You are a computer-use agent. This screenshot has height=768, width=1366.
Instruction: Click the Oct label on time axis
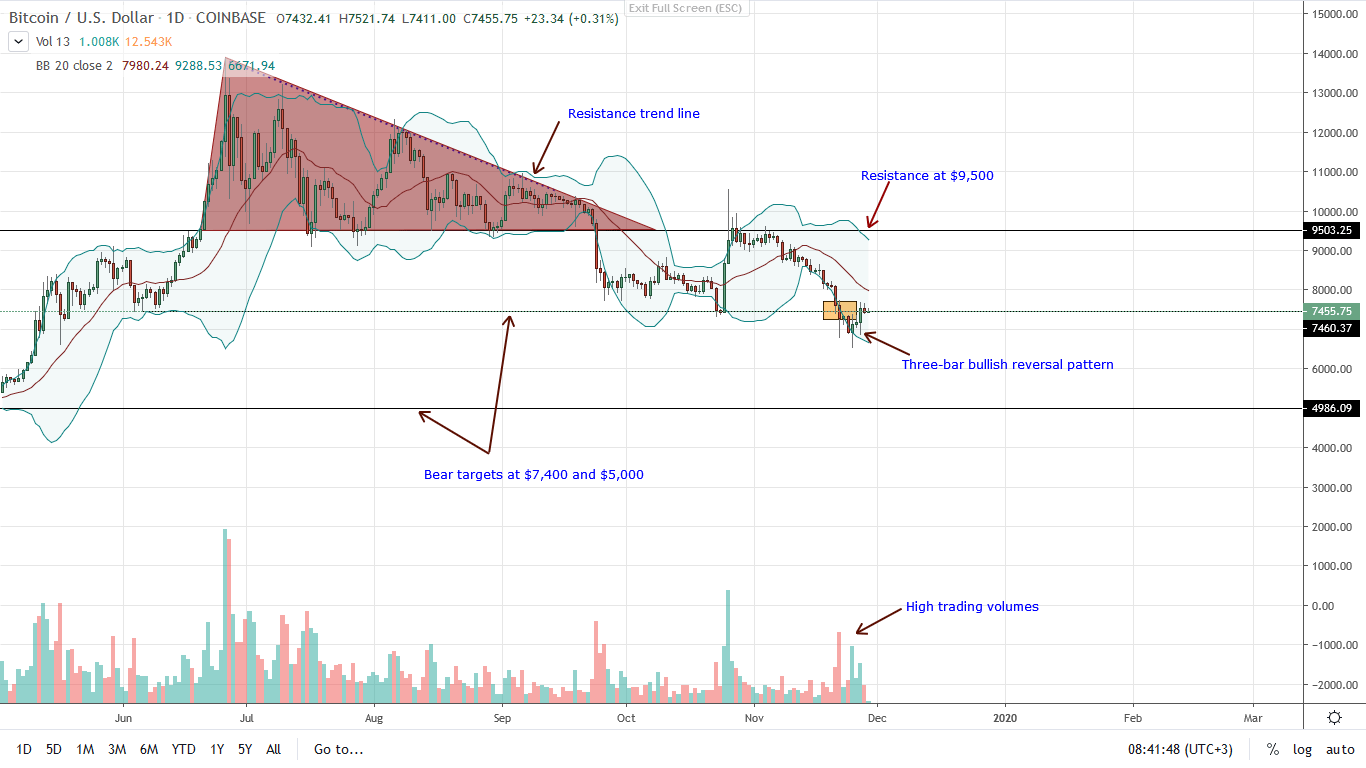click(x=626, y=717)
